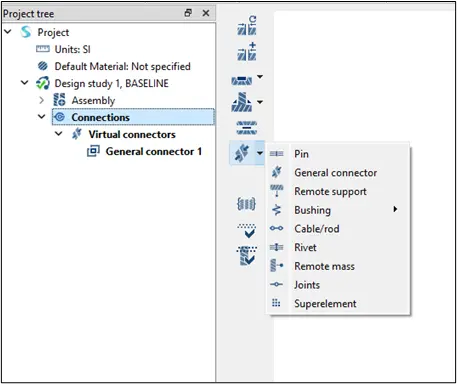Click the toolbar icon with circular arrow

[x=247, y=26]
